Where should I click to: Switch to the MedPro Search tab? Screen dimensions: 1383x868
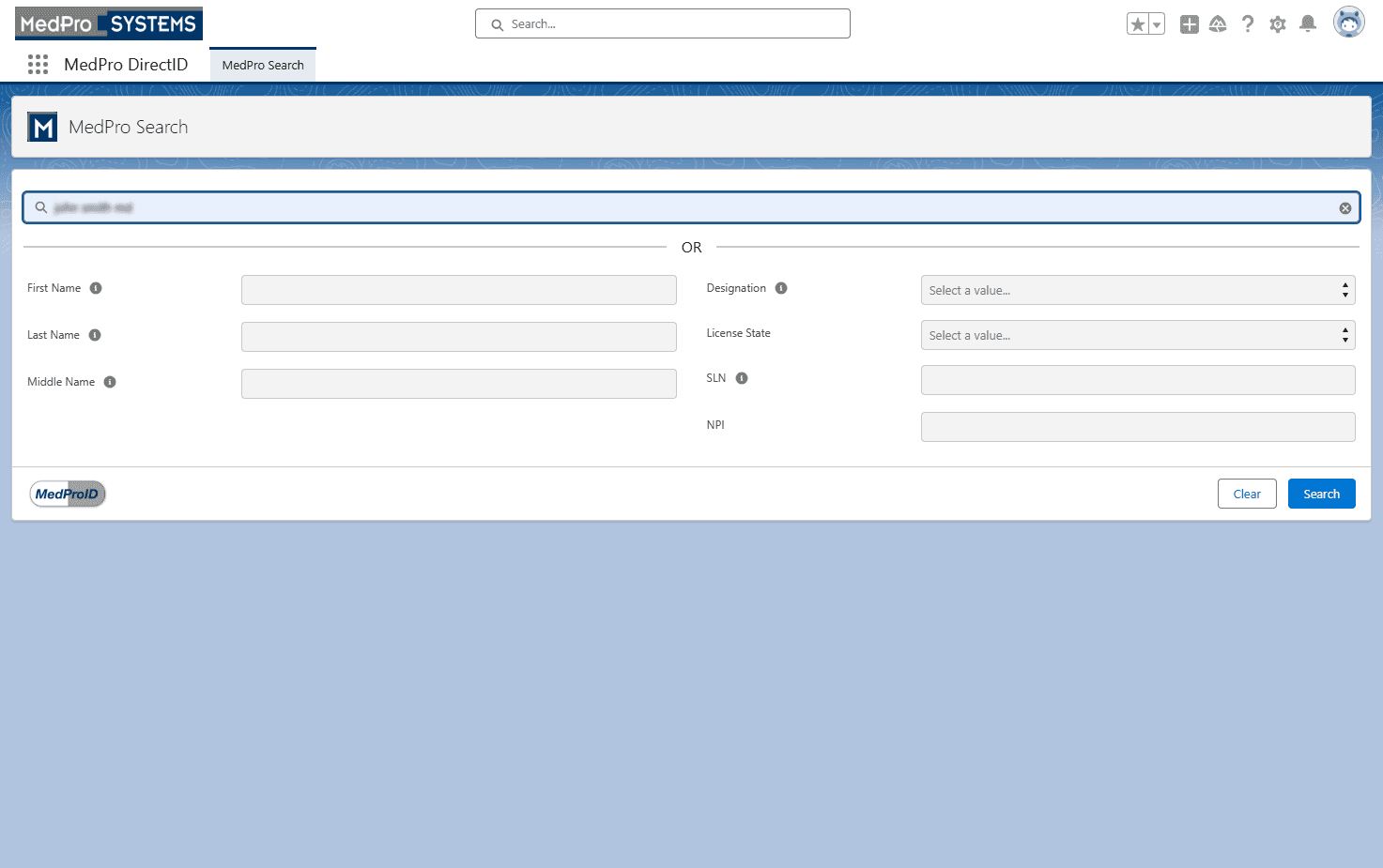263,65
